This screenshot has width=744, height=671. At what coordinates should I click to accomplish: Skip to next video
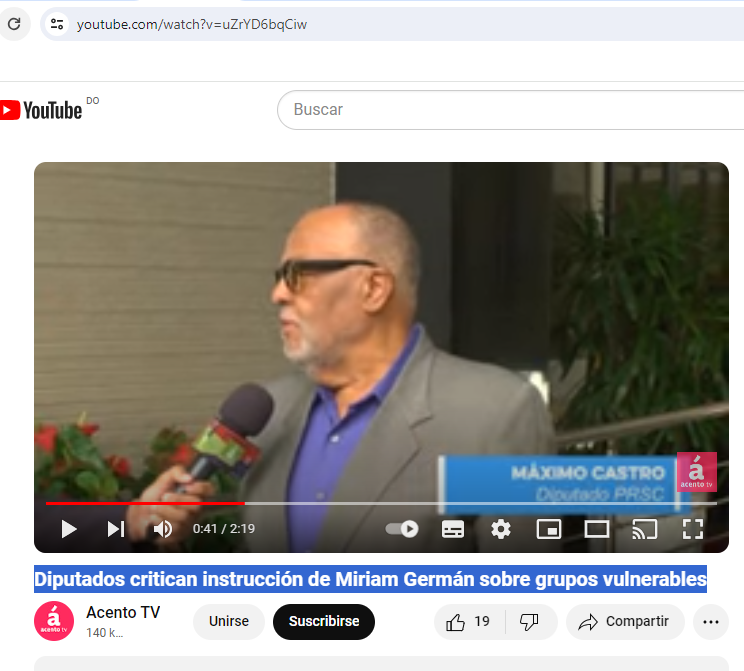[116, 529]
